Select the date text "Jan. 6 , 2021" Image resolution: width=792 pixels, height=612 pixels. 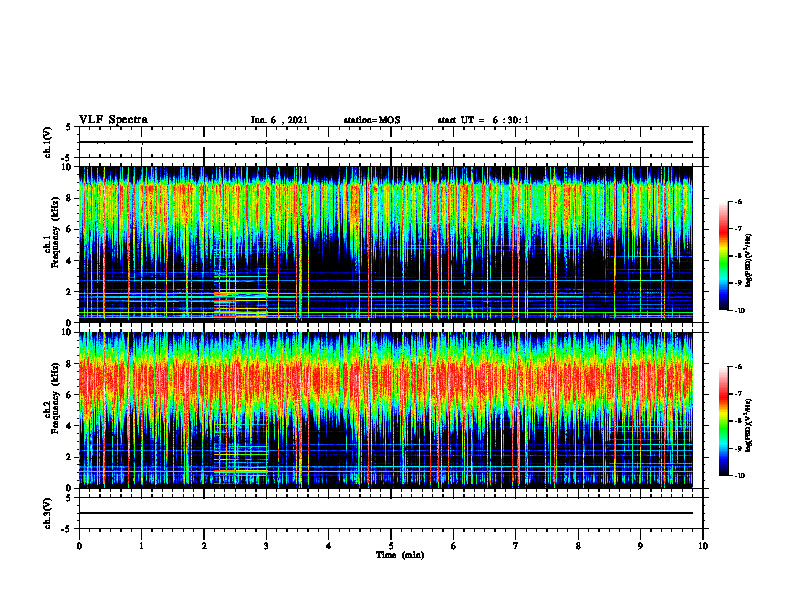[x=279, y=120]
